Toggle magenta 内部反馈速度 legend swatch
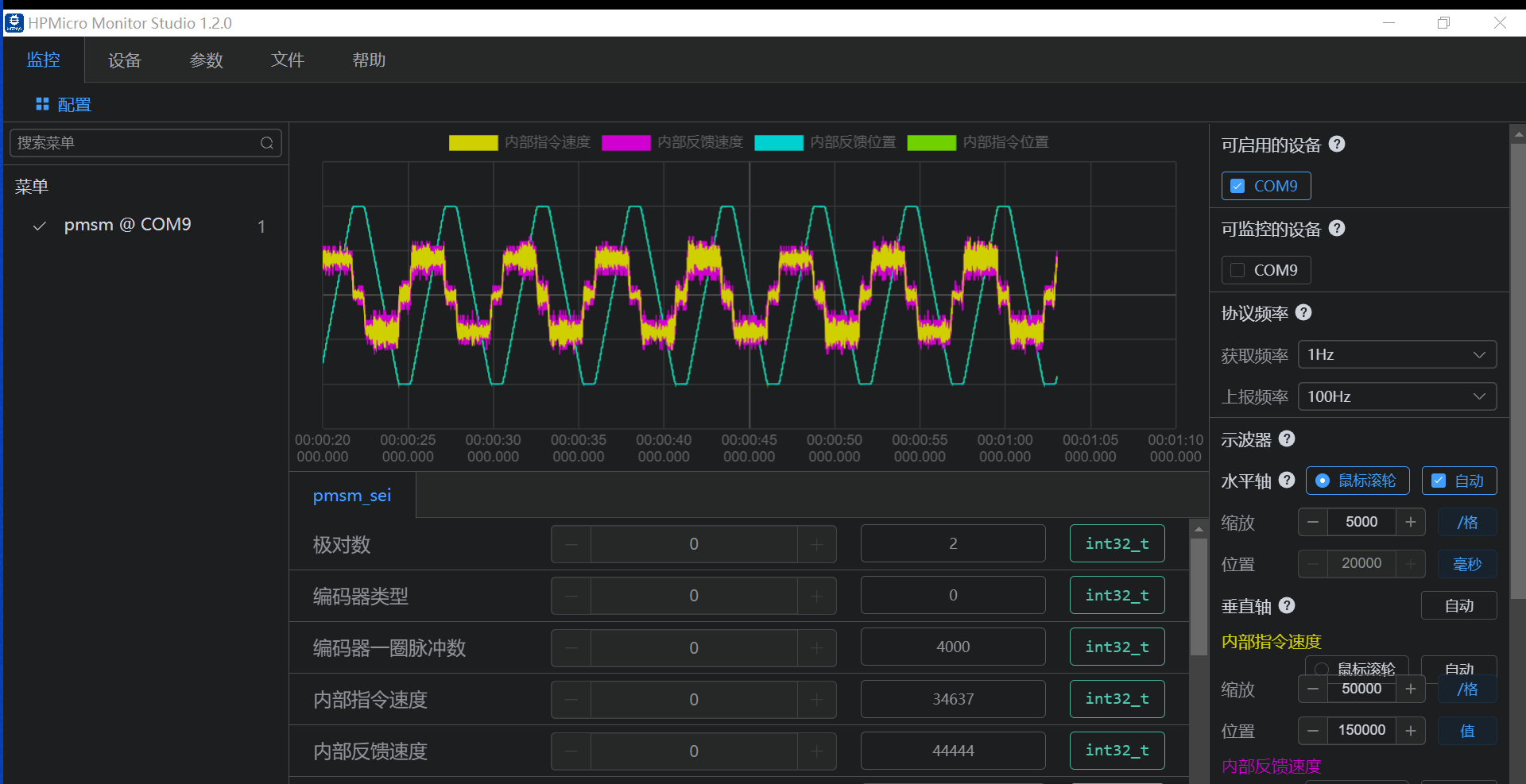Viewport: 1526px width, 784px height. click(626, 142)
